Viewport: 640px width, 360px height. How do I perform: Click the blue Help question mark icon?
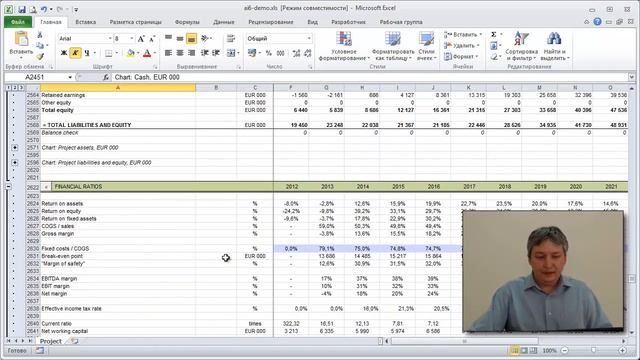[x=597, y=22]
